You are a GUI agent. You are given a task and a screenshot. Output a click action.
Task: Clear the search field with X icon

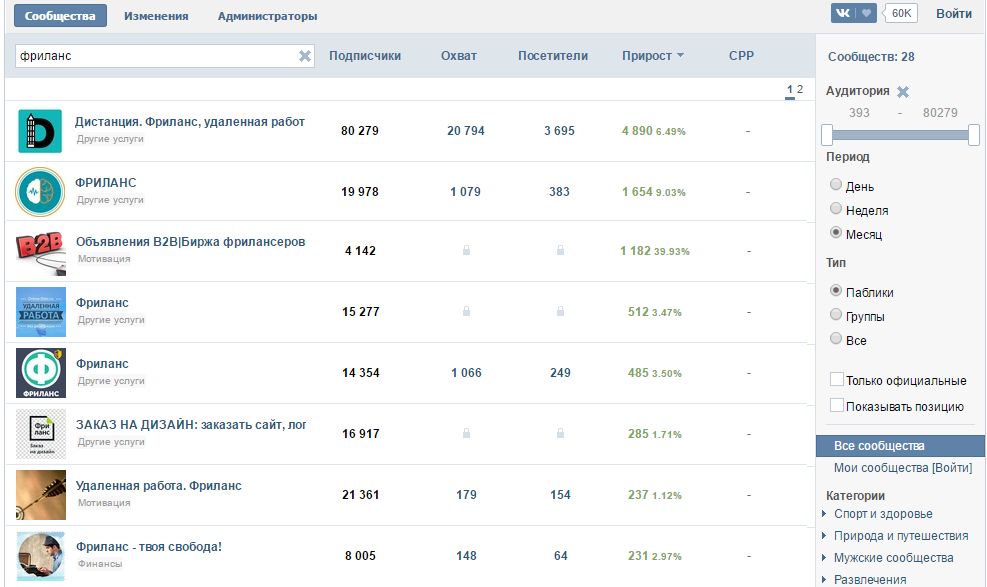tap(305, 56)
